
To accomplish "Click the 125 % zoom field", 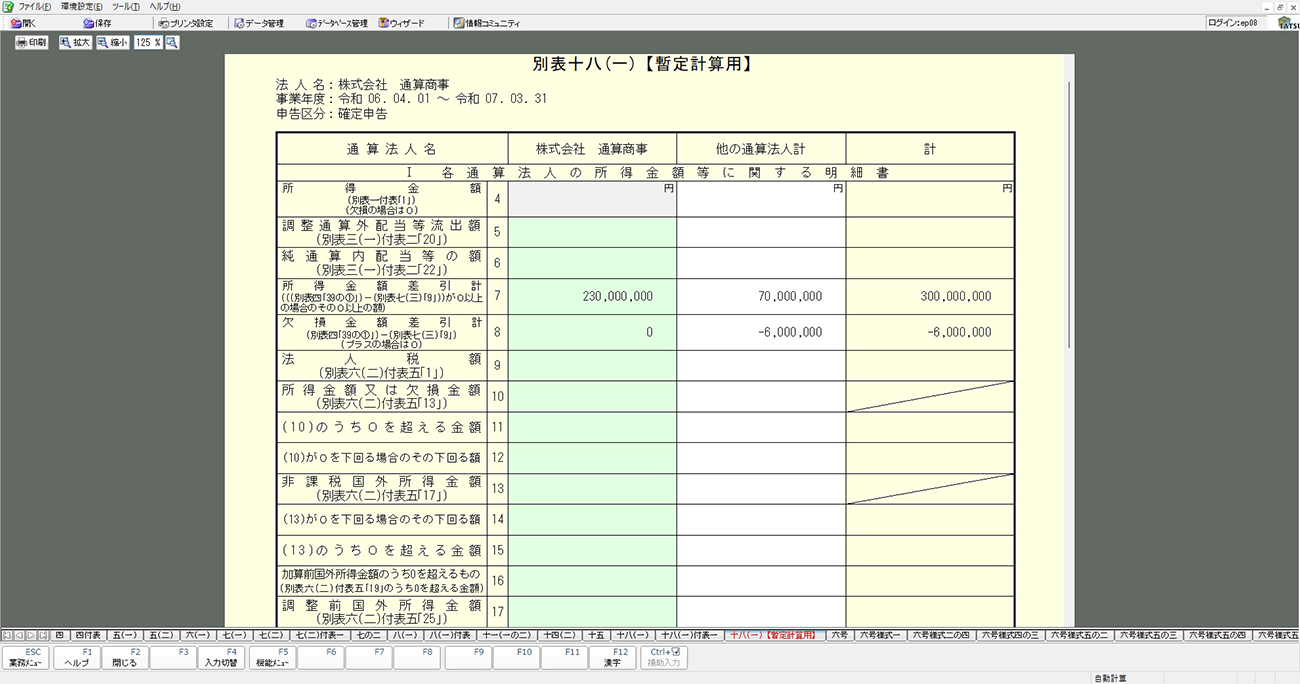I will click(x=148, y=43).
